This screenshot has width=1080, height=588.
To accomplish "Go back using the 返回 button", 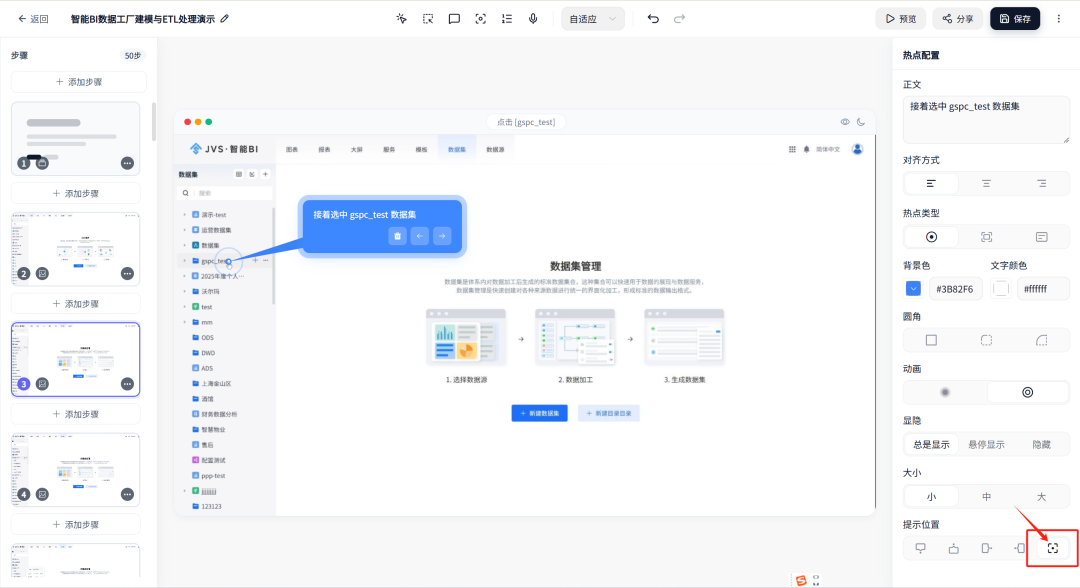I will point(33,19).
